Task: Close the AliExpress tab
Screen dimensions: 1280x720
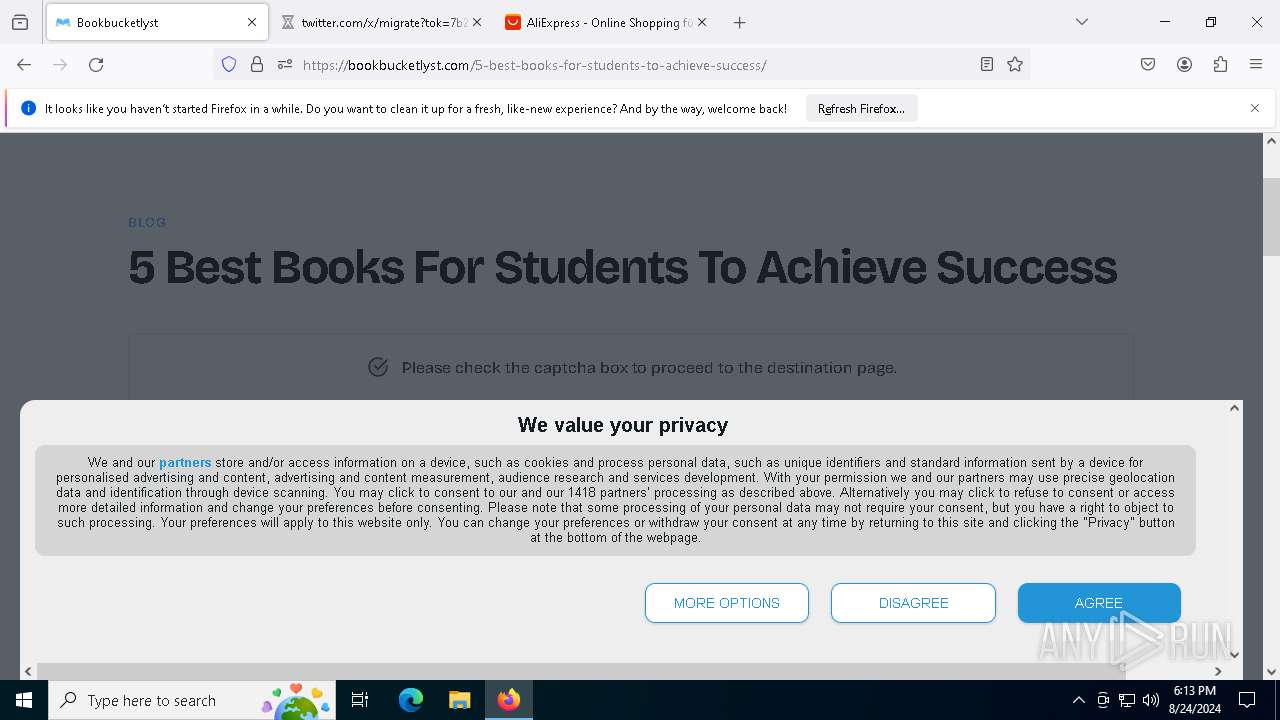Action: (x=702, y=22)
